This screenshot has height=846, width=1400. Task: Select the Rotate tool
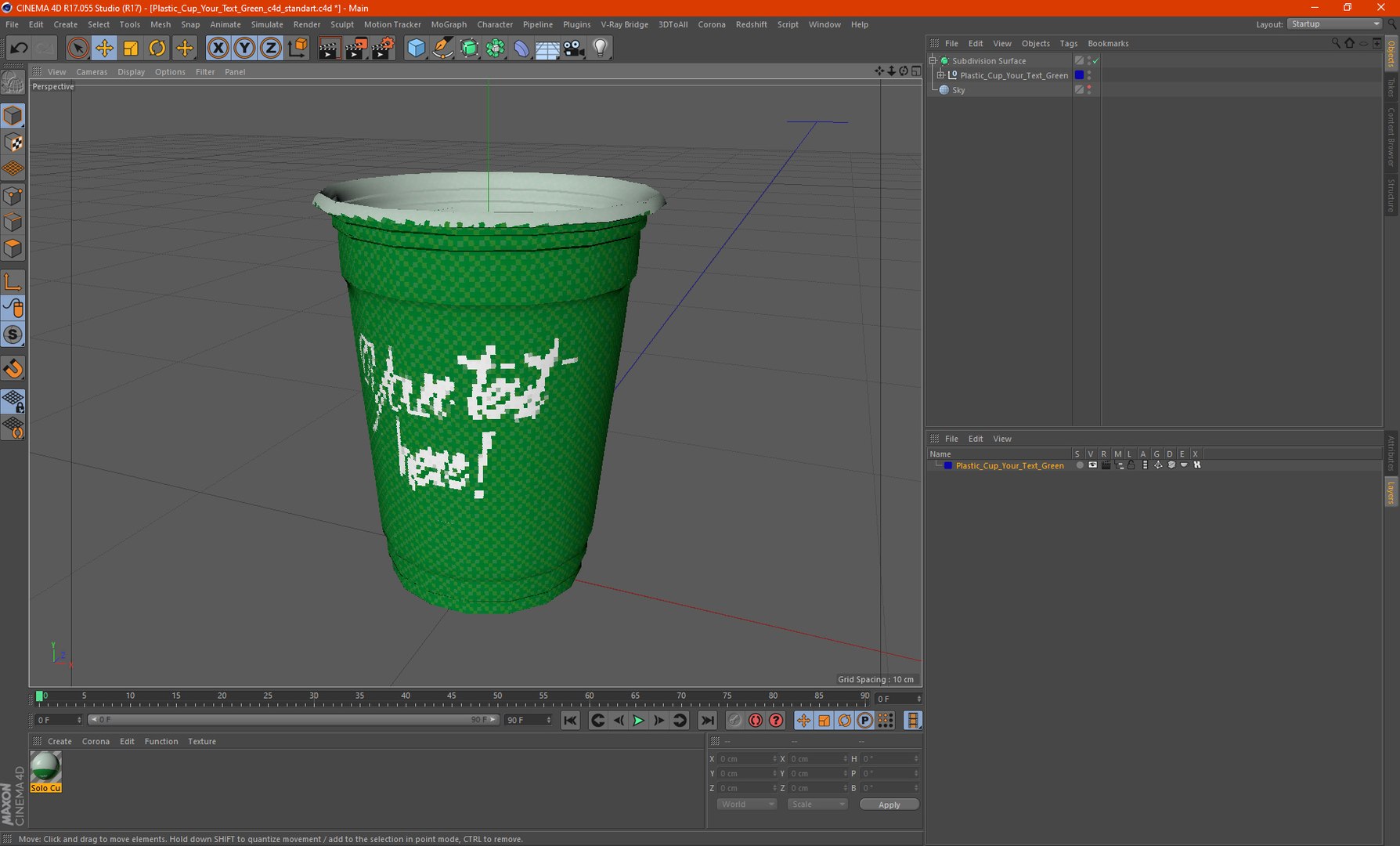coord(157,49)
